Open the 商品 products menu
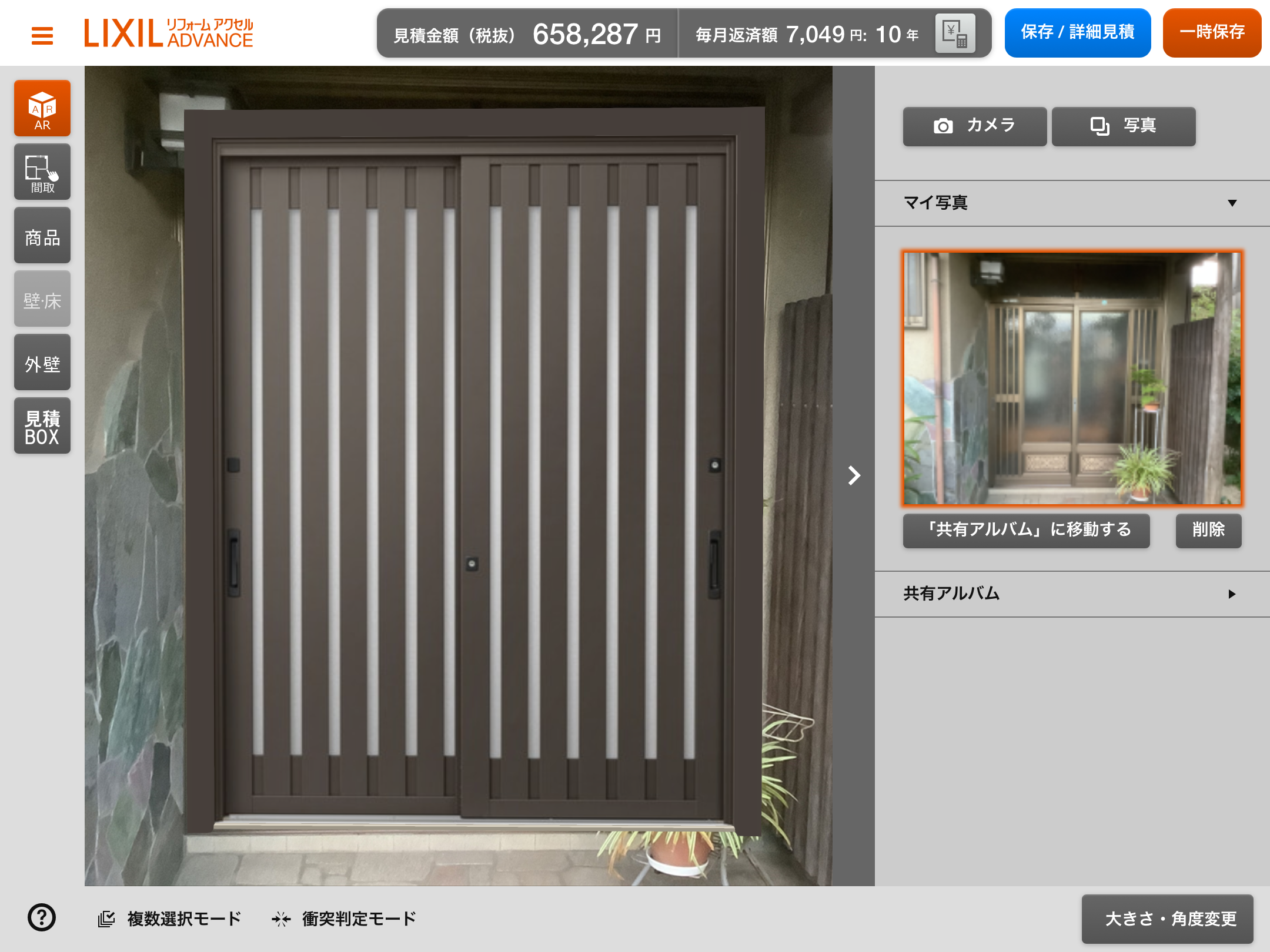The width and height of the screenshot is (1270, 952). click(42, 236)
